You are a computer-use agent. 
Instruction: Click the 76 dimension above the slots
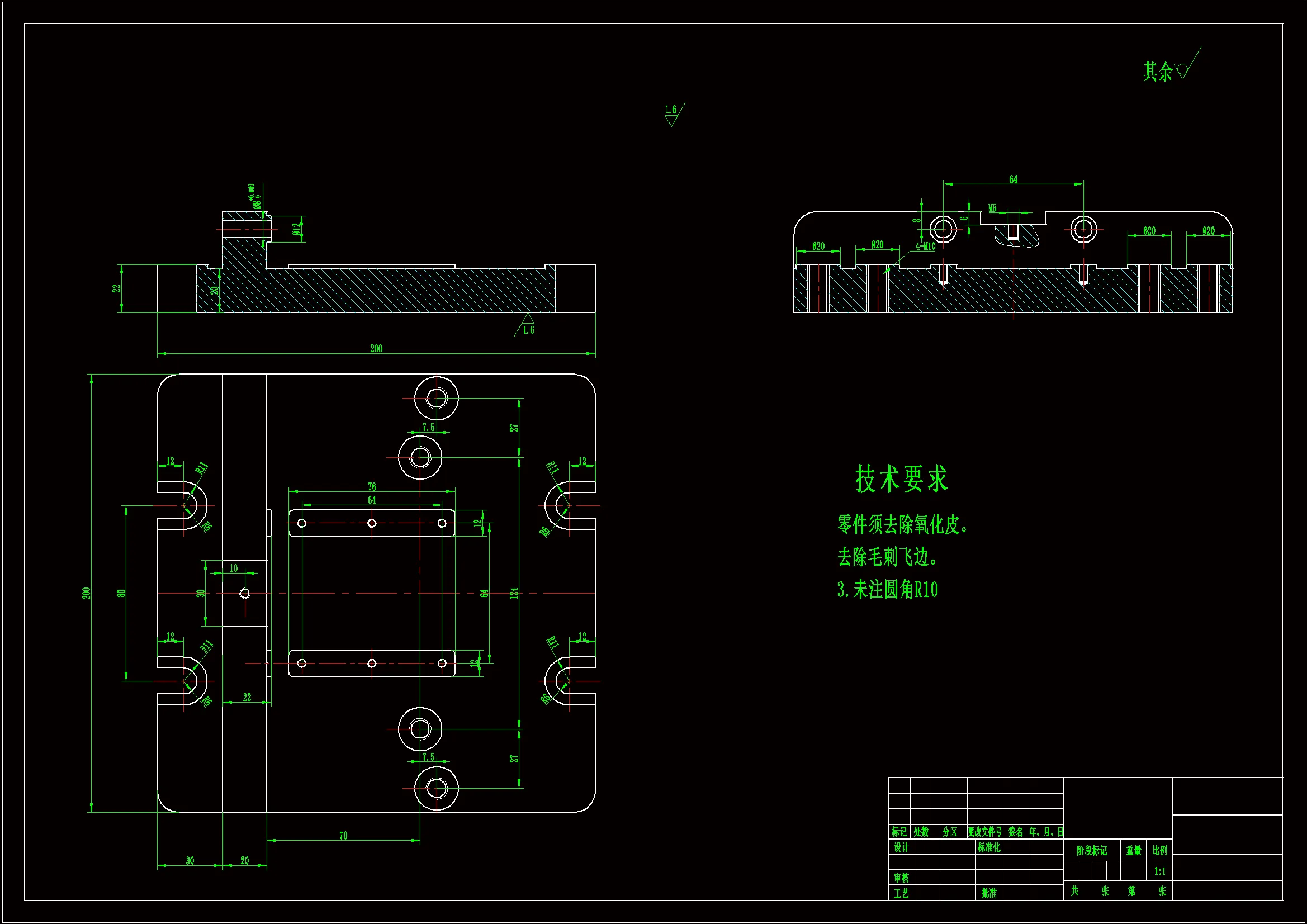pos(372,486)
